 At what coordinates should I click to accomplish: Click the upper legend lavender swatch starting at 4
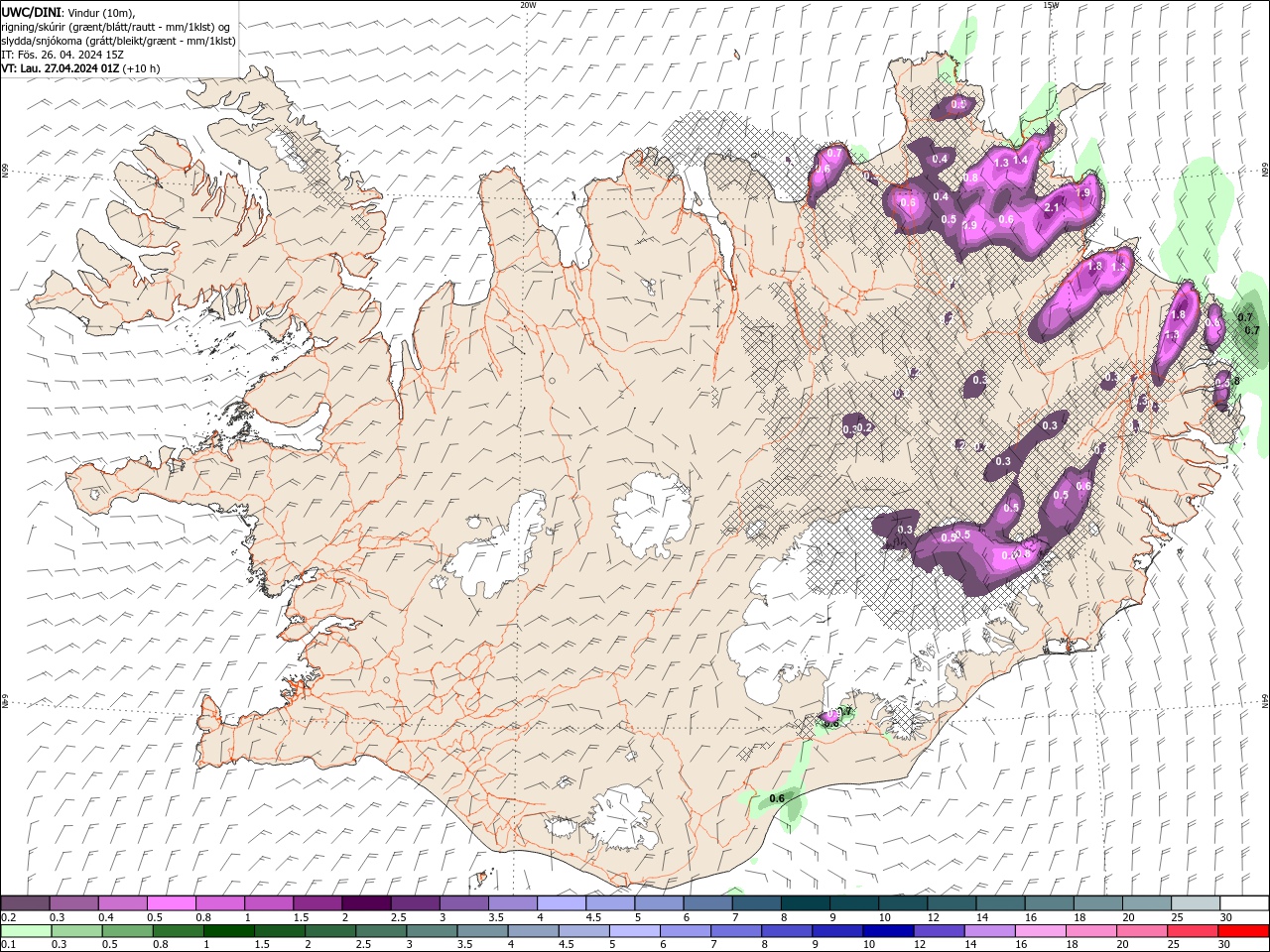[561, 903]
